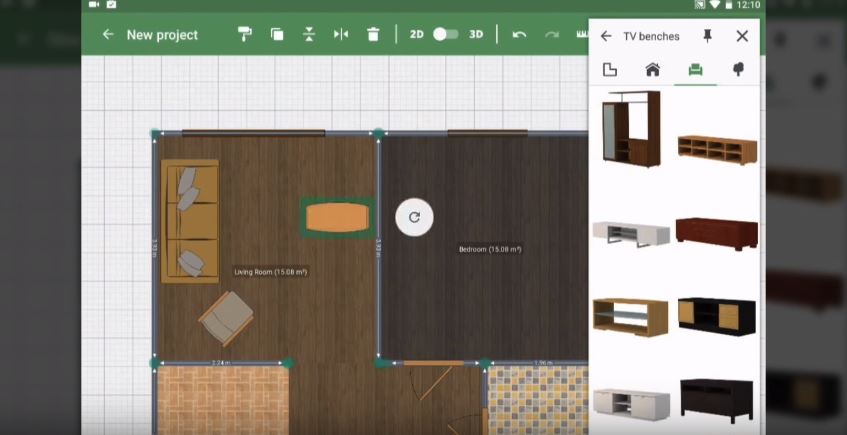847x435 pixels.
Task: Go back from the New project screen
Action: pos(108,35)
